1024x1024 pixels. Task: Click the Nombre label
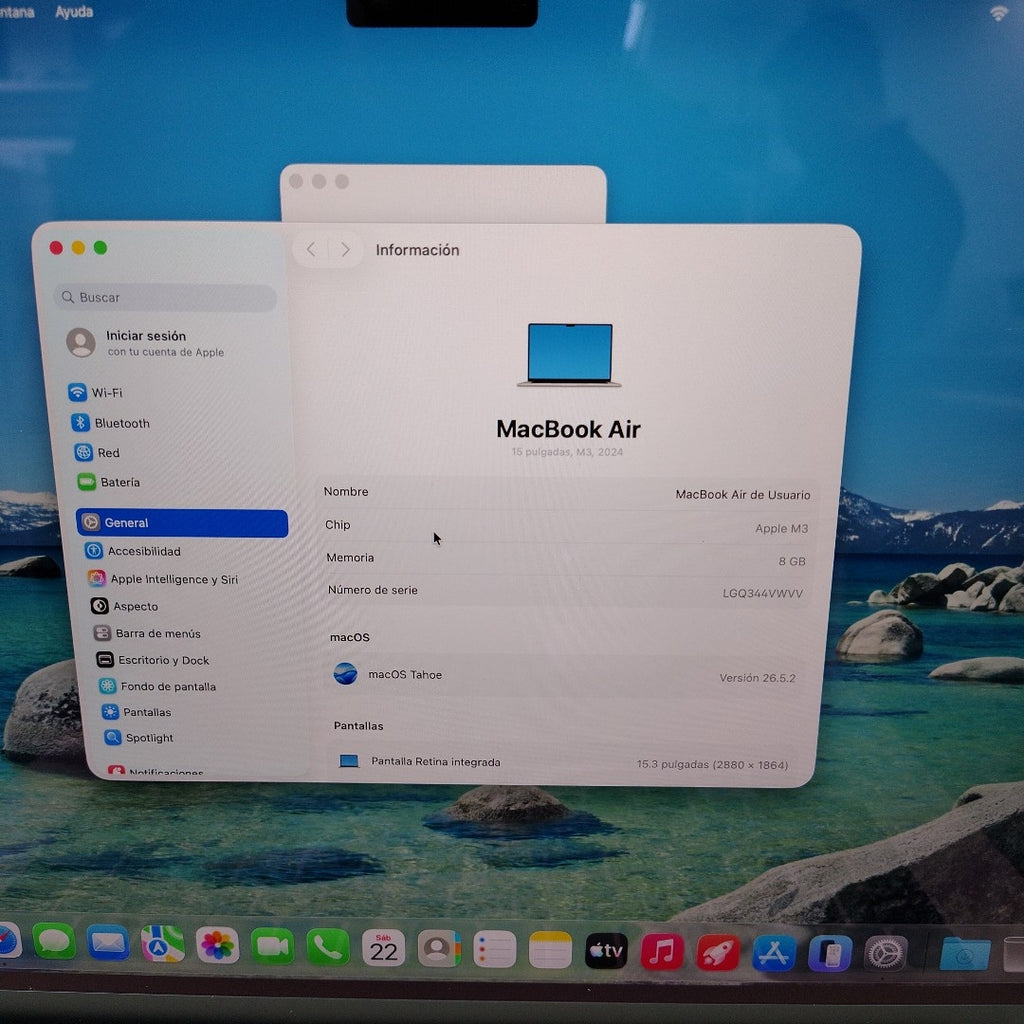click(x=346, y=492)
